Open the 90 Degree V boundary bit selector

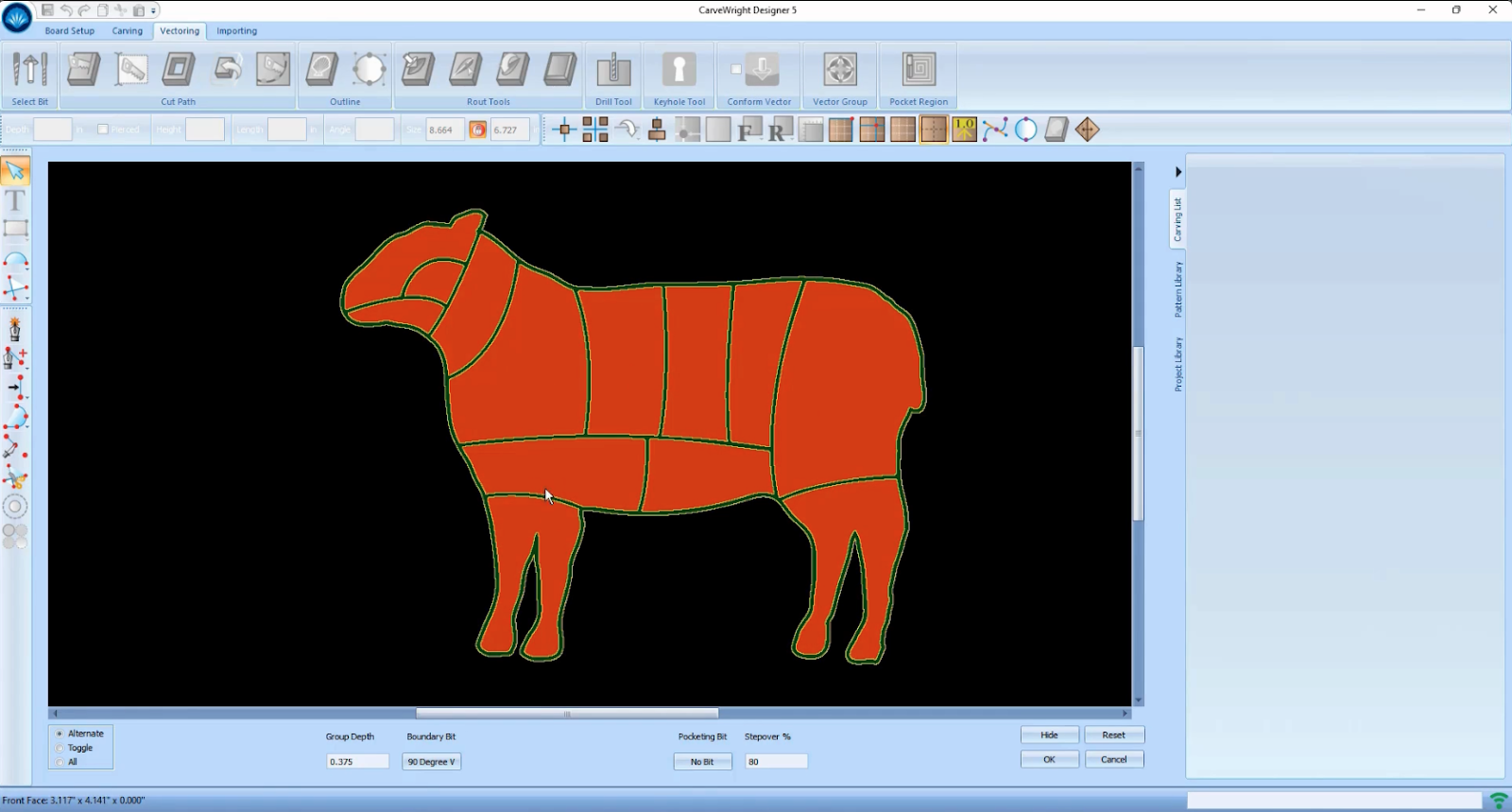click(431, 762)
